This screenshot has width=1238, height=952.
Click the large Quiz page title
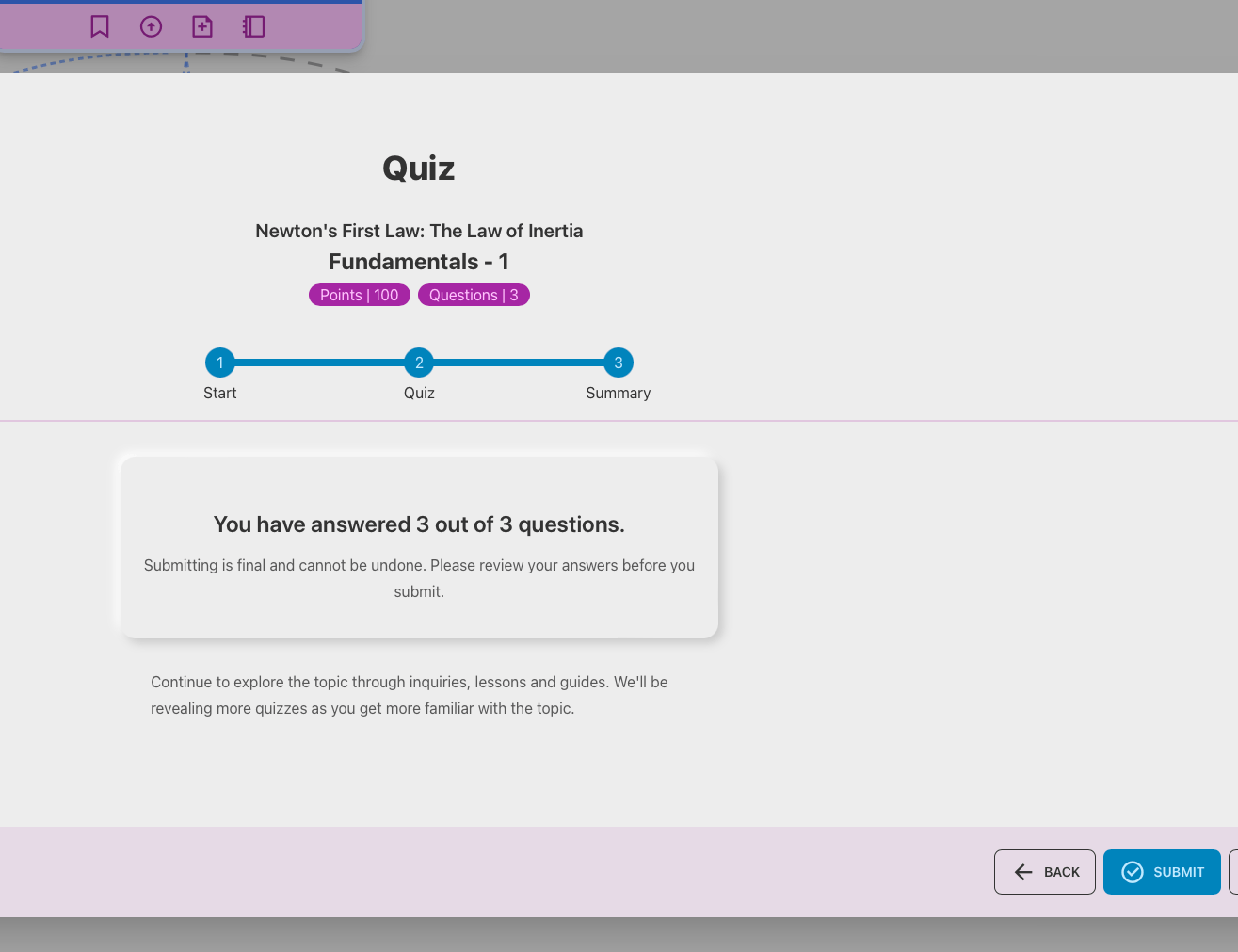419,169
